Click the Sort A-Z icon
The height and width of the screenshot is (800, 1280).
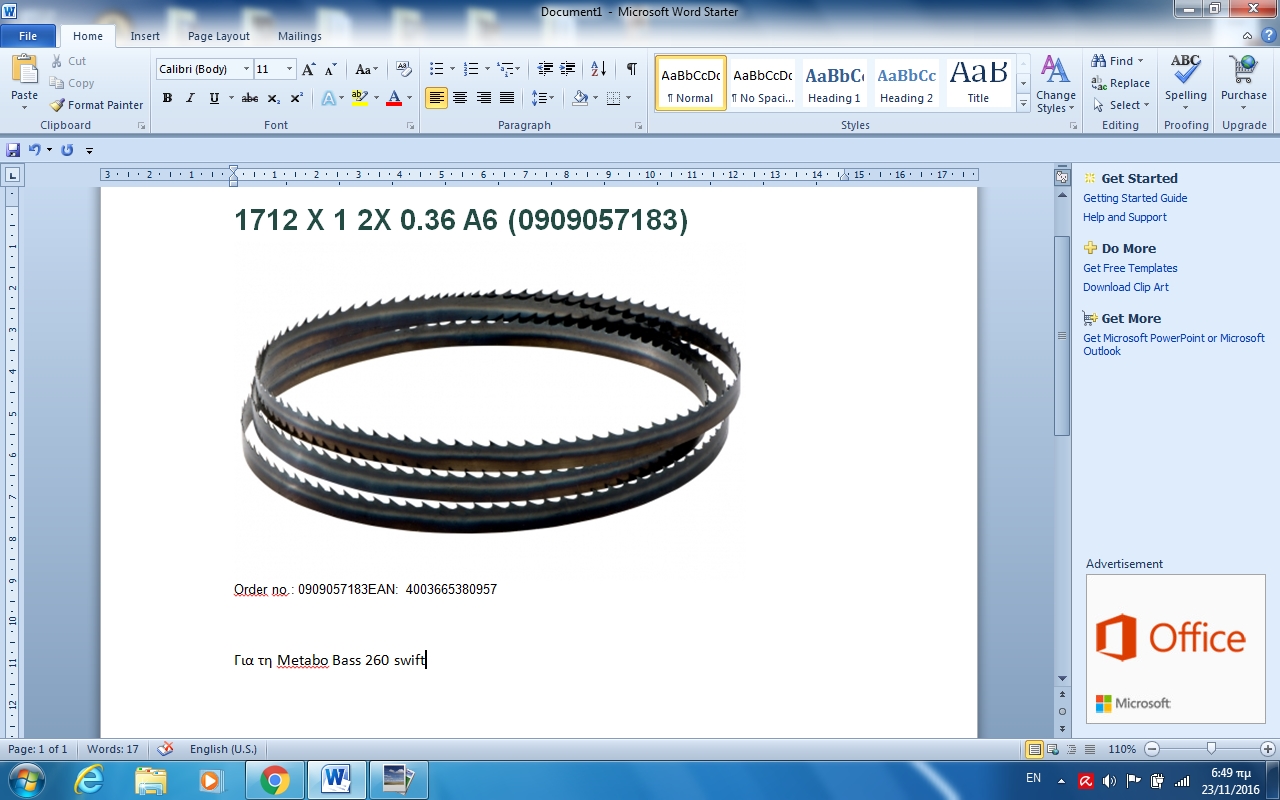coord(598,69)
